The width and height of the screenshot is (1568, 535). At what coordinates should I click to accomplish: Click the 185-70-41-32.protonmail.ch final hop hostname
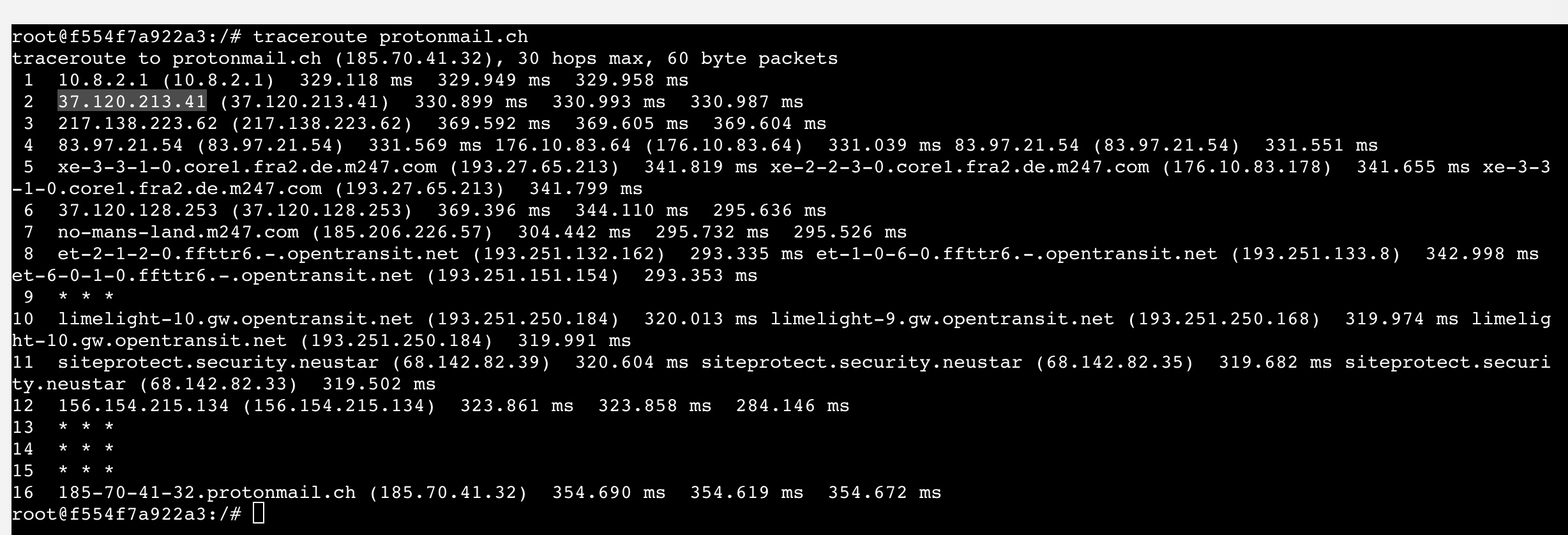[207, 492]
